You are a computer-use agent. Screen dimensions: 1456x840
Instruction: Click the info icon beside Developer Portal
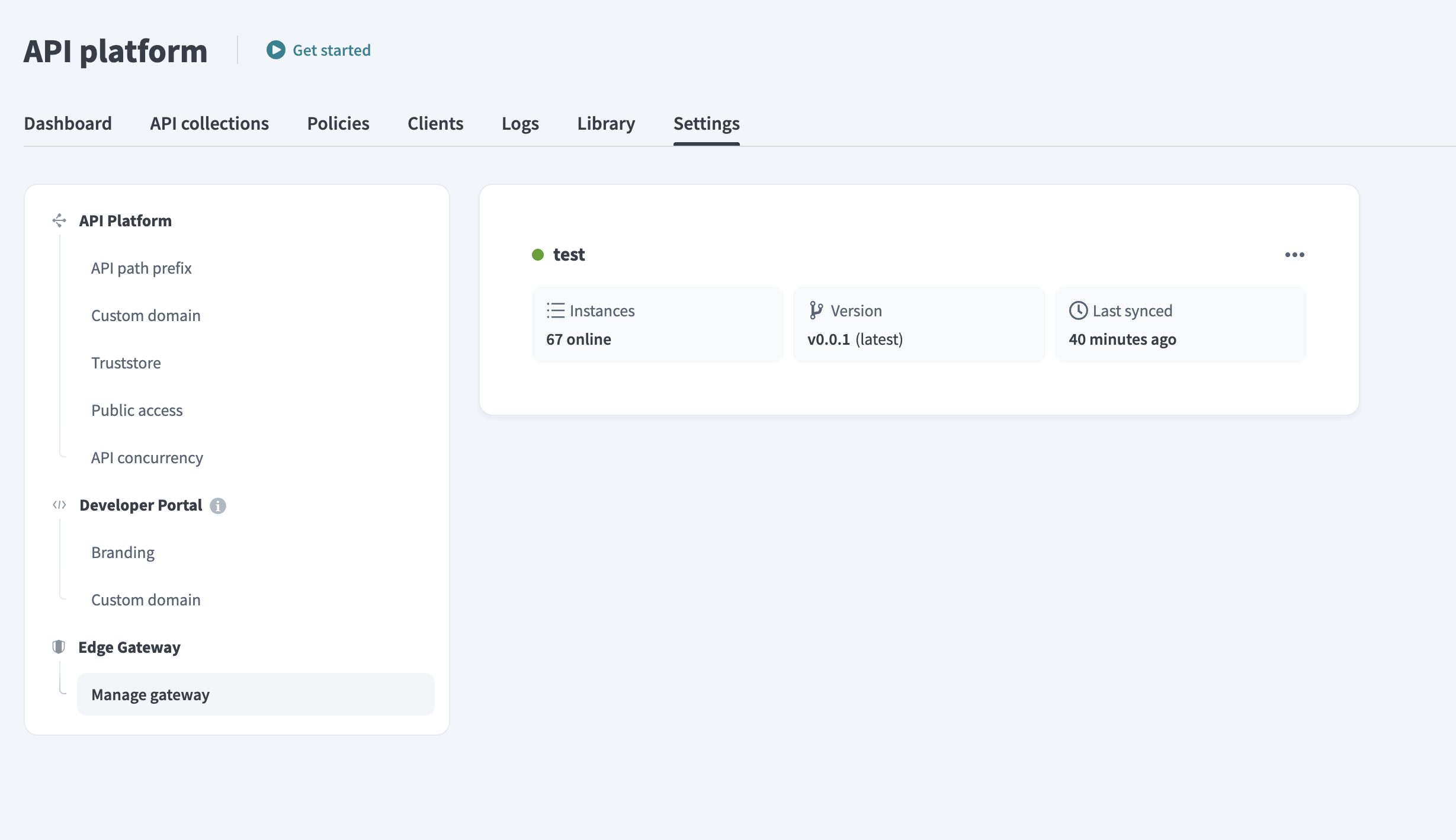pyautogui.click(x=218, y=506)
